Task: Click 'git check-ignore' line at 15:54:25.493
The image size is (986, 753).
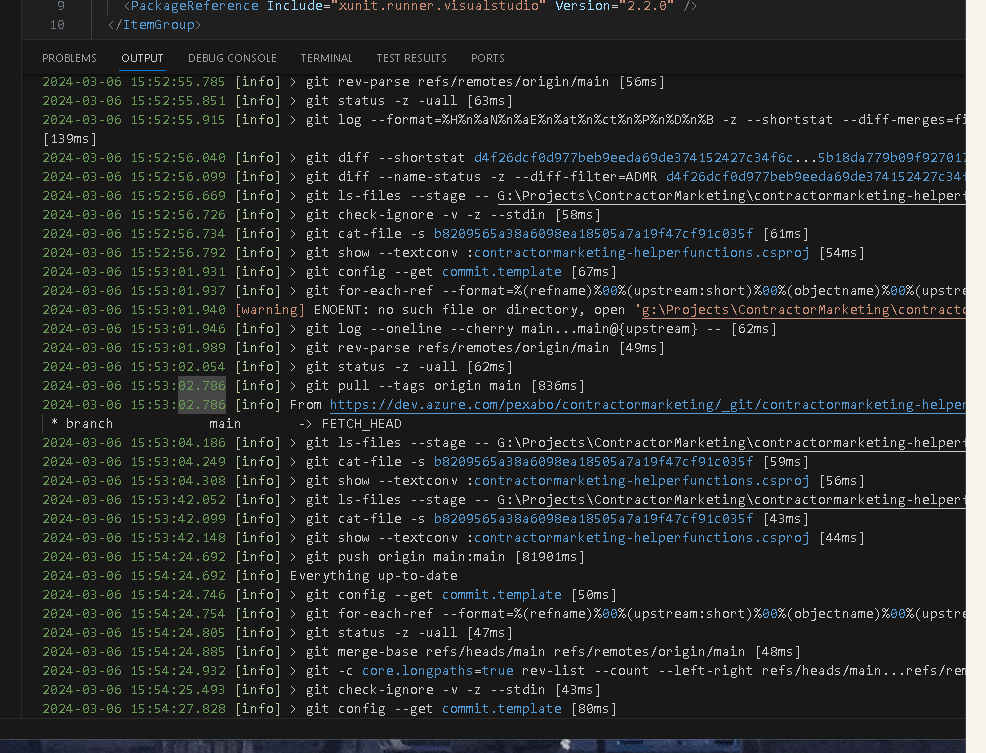Action: (321, 689)
